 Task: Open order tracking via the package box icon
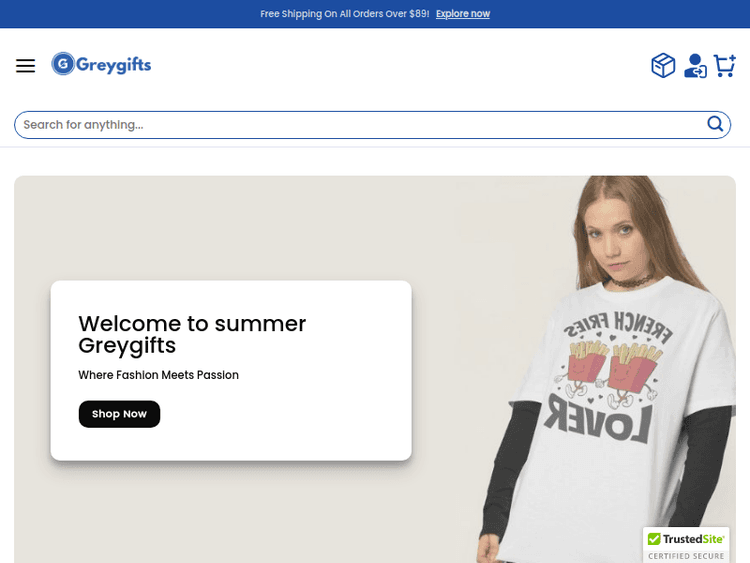pos(663,66)
